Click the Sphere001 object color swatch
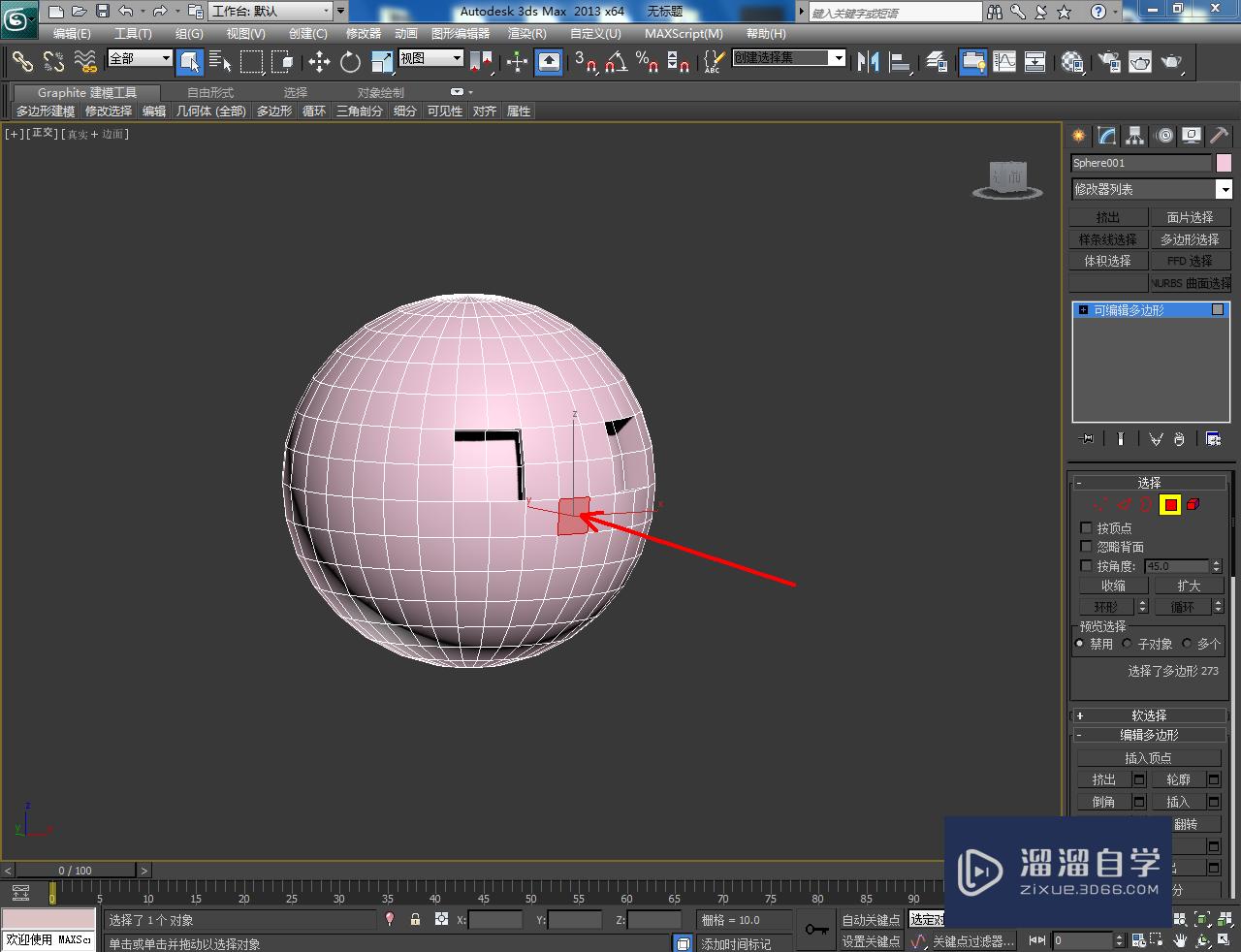The width and height of the screenshot is (1241, 952). tap(1224, 163)
